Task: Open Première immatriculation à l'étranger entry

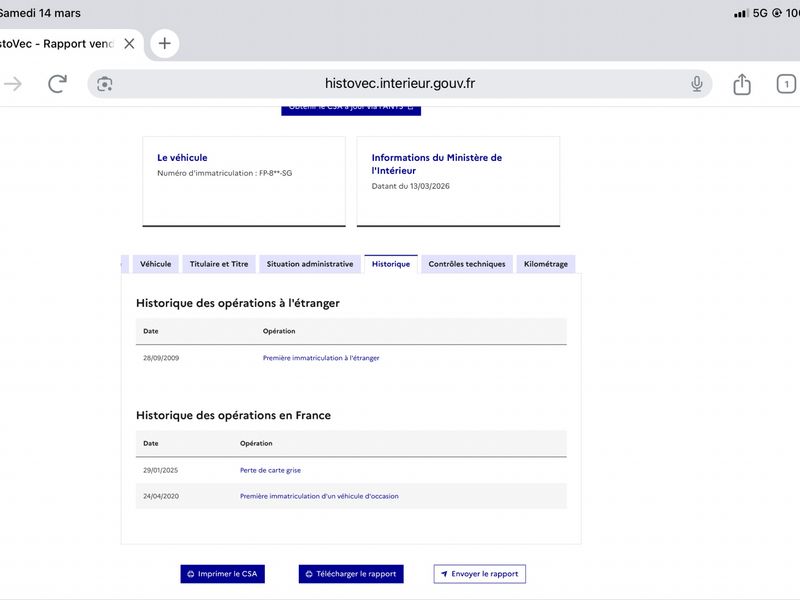Action: [321, 358]
